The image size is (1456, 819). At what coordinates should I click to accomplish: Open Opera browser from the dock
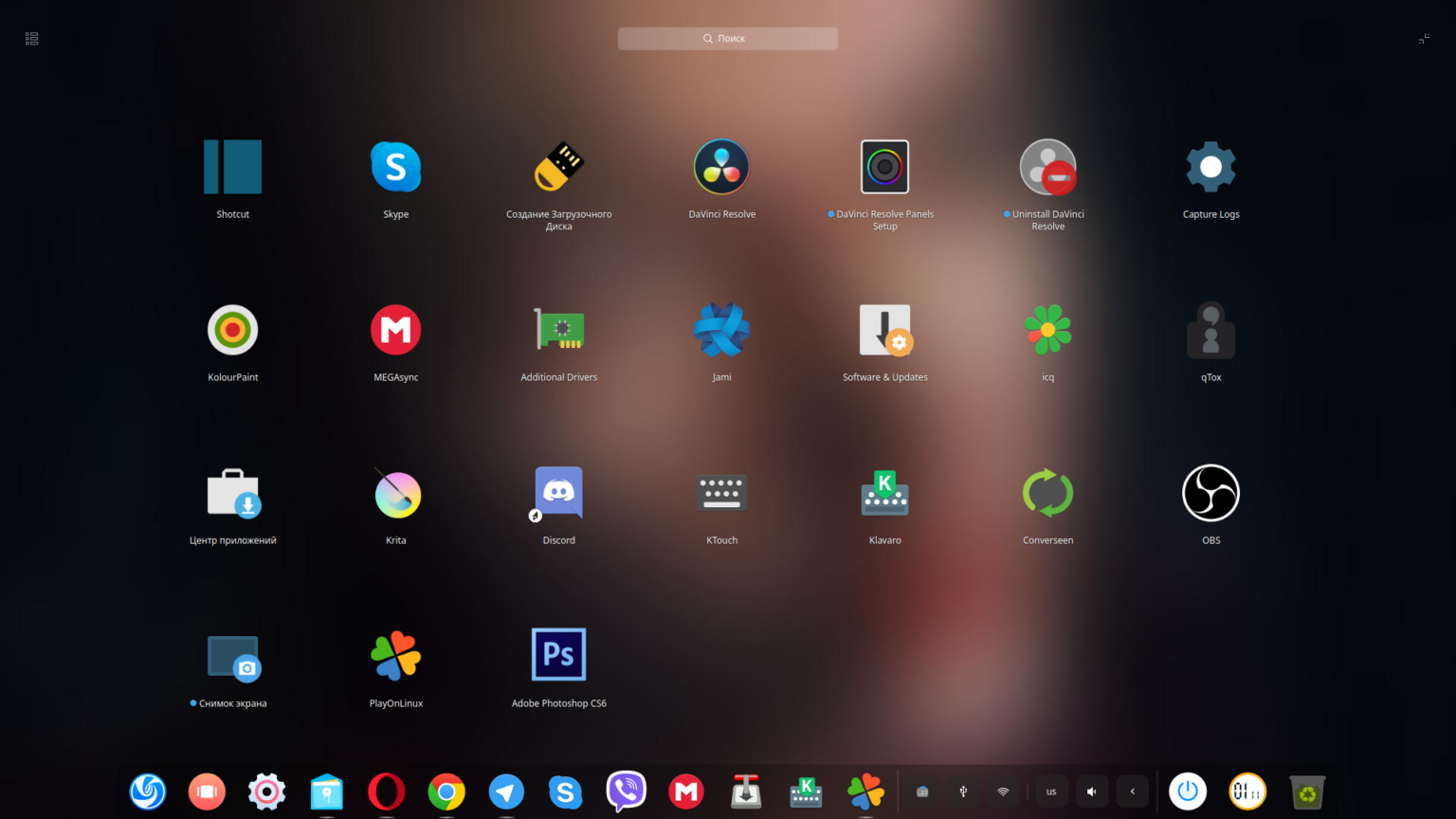click(x=386, y=792)
